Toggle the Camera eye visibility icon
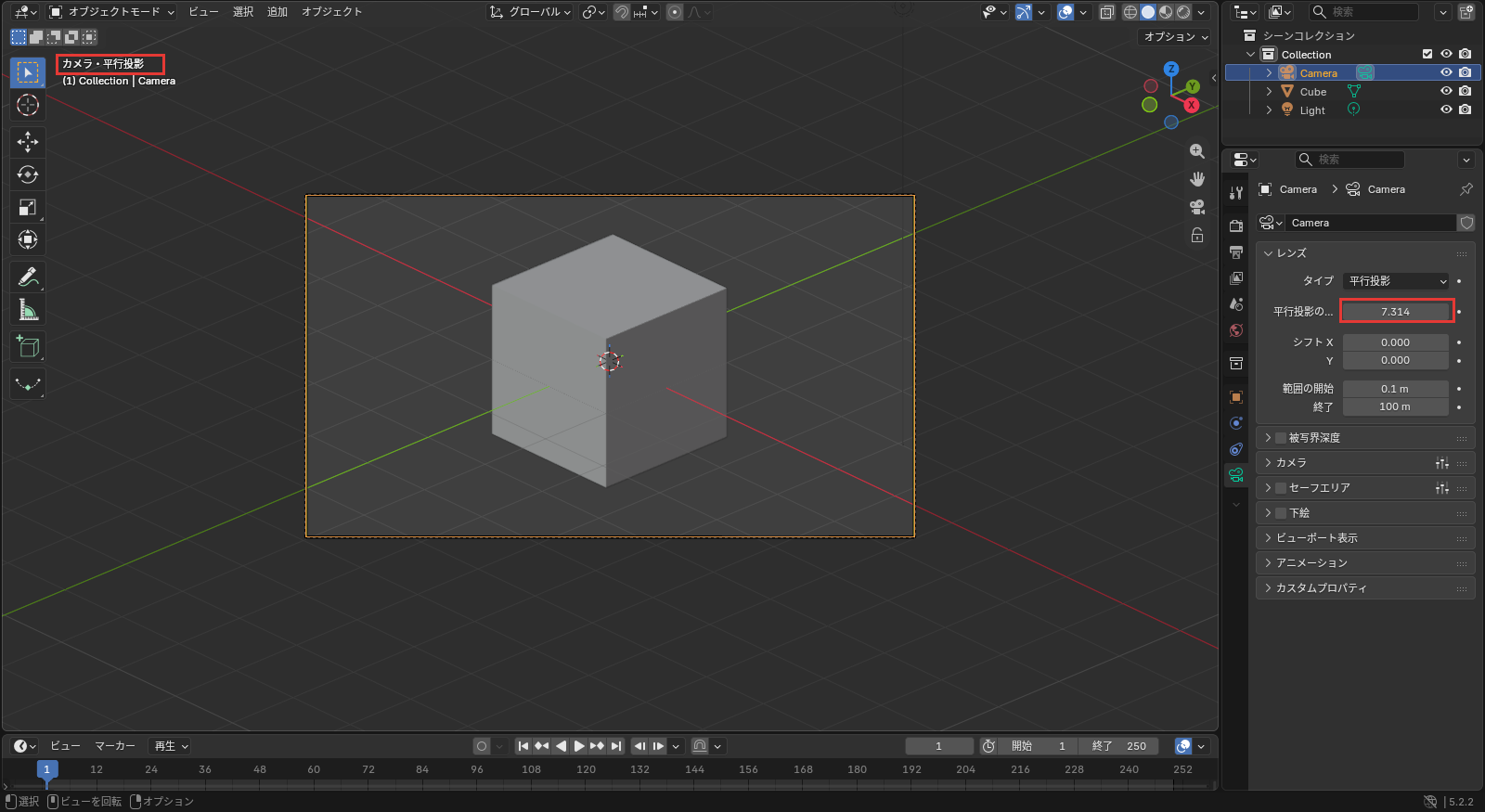The width and height of the screenshot is (1485, 812). (1446, 72)
